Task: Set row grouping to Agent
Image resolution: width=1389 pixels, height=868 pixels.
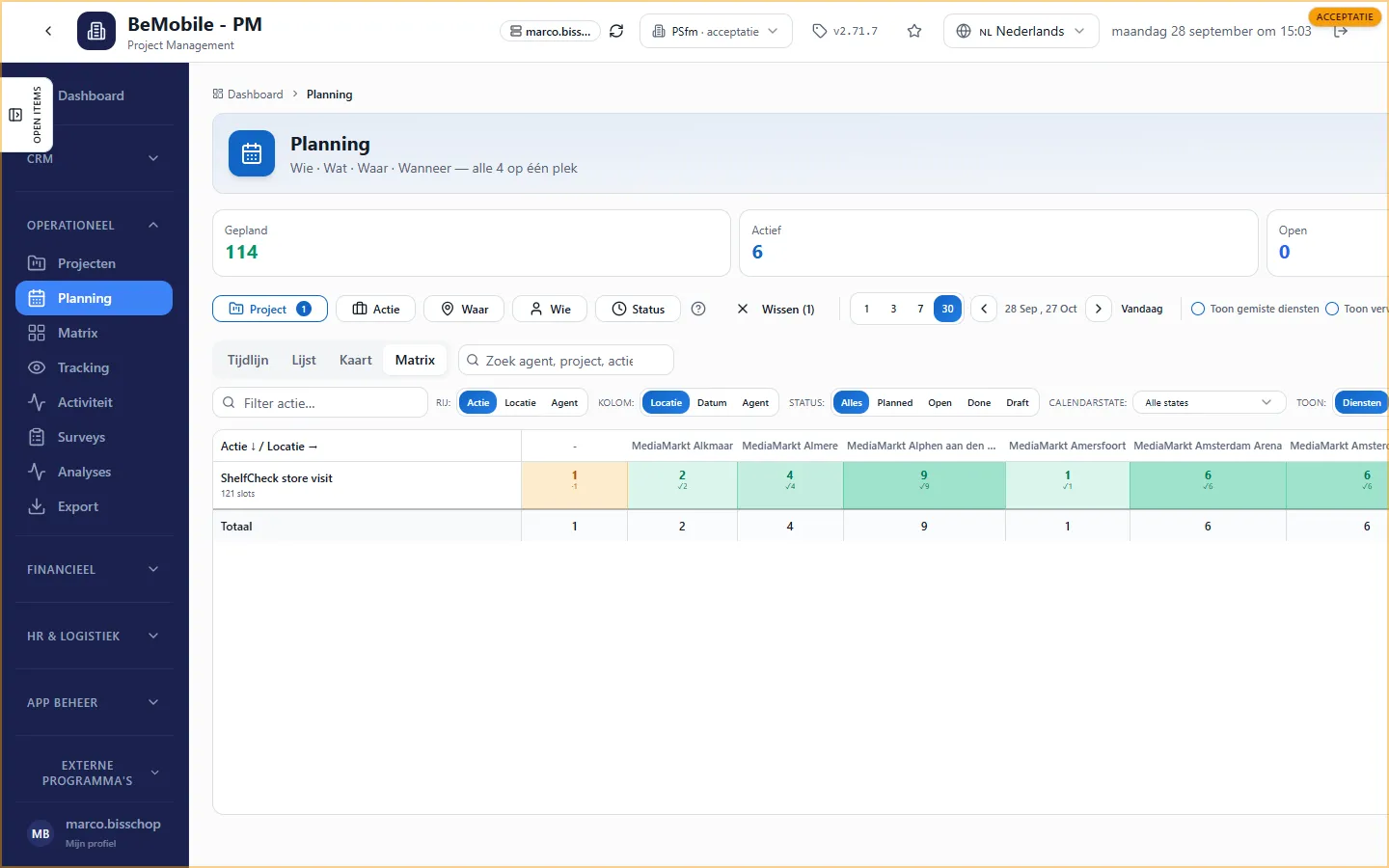Action: pos(564,402)
